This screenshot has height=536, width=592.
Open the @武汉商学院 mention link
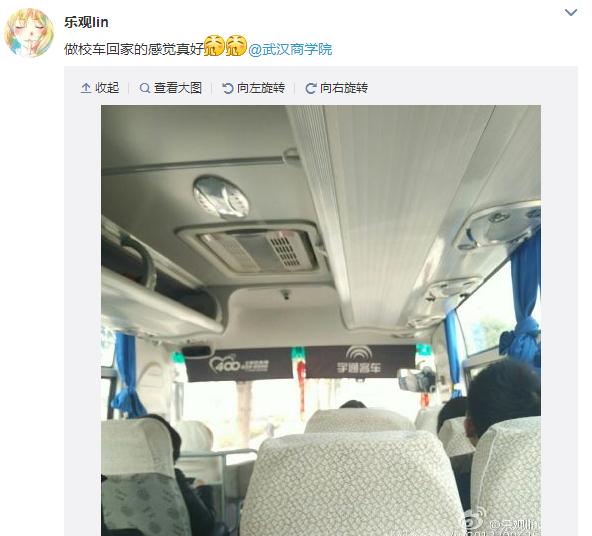290,49
